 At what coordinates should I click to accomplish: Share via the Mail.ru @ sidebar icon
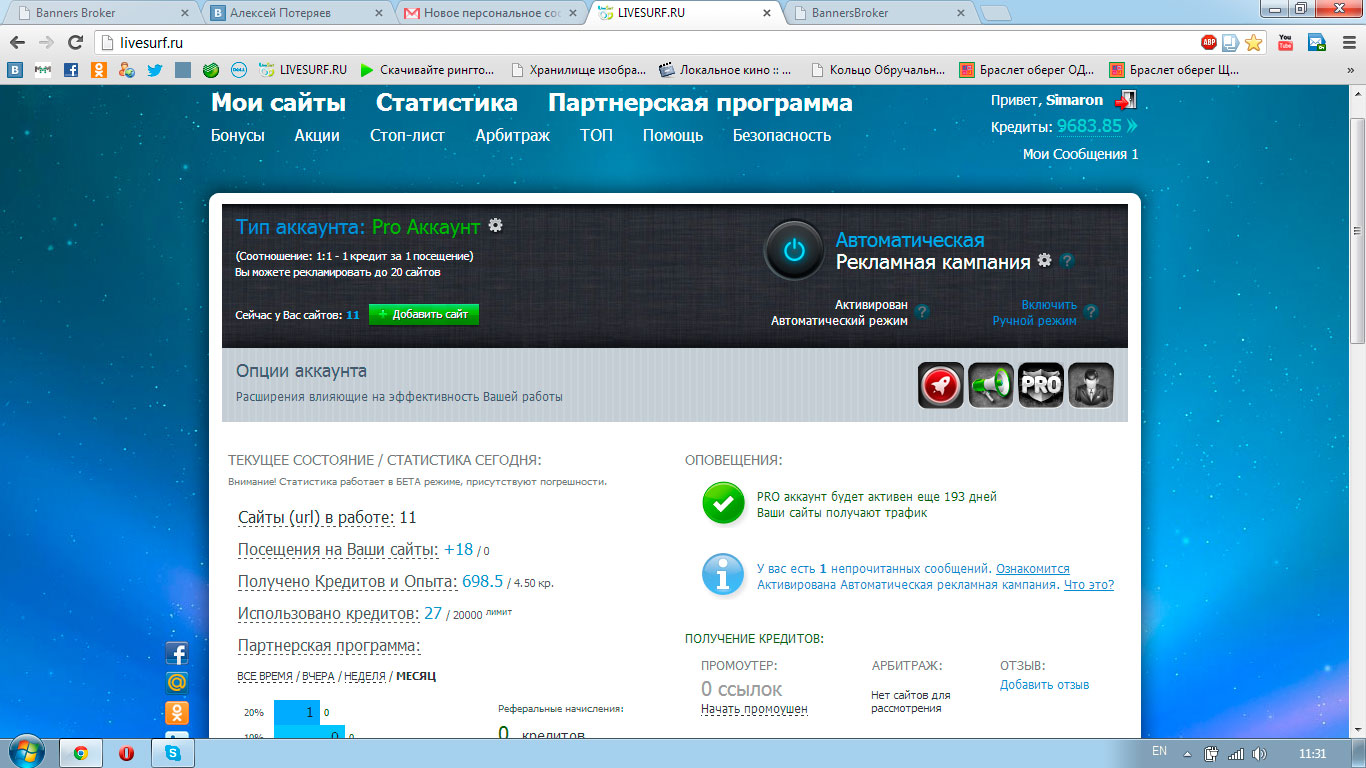(177, 683)
